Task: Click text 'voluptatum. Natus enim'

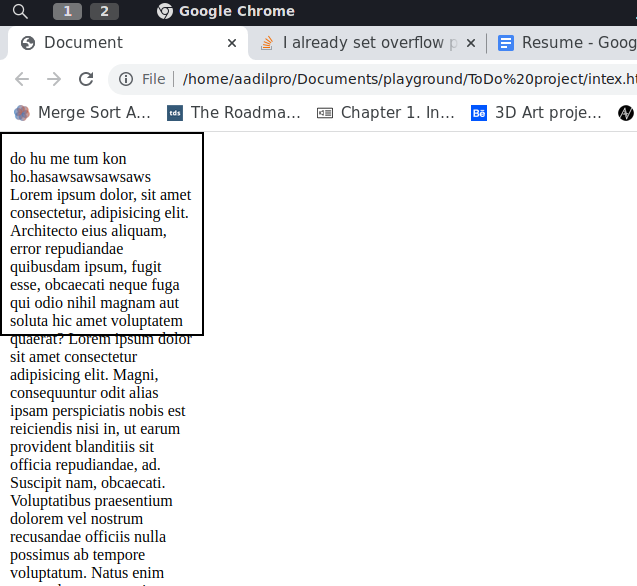Action: [87, 573]
